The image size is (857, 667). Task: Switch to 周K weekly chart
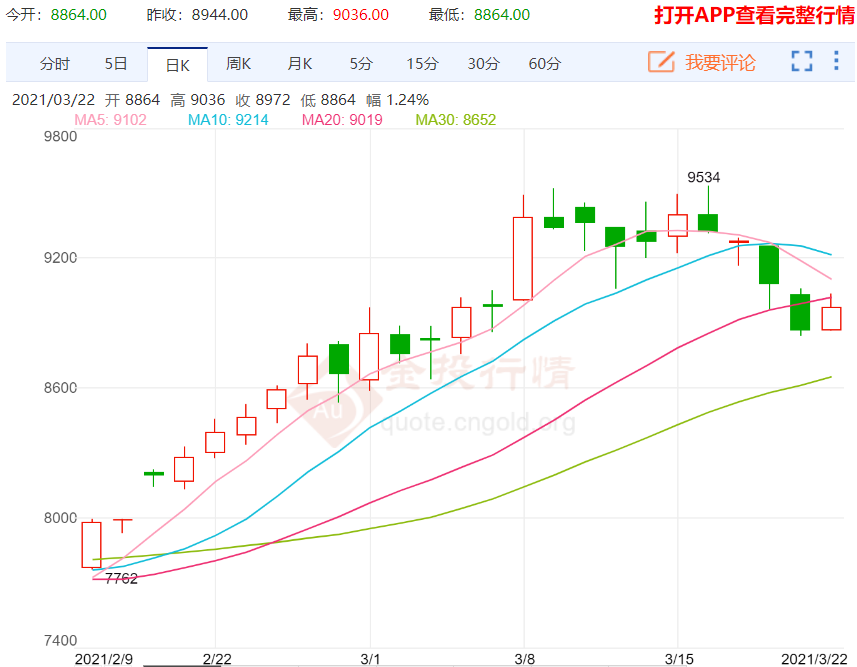pyautogui.click(x=238, y=64)
